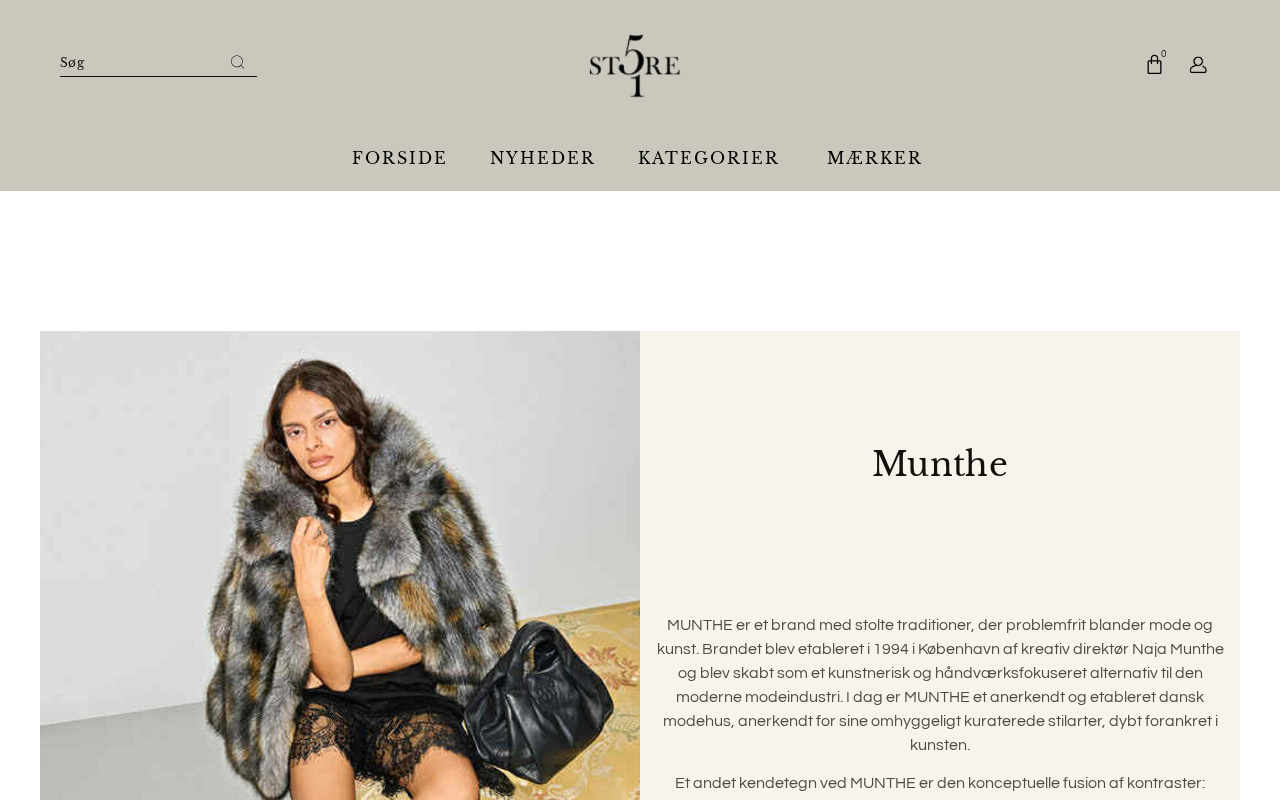Expand the MÆRKER brands menu

(875, 158)
